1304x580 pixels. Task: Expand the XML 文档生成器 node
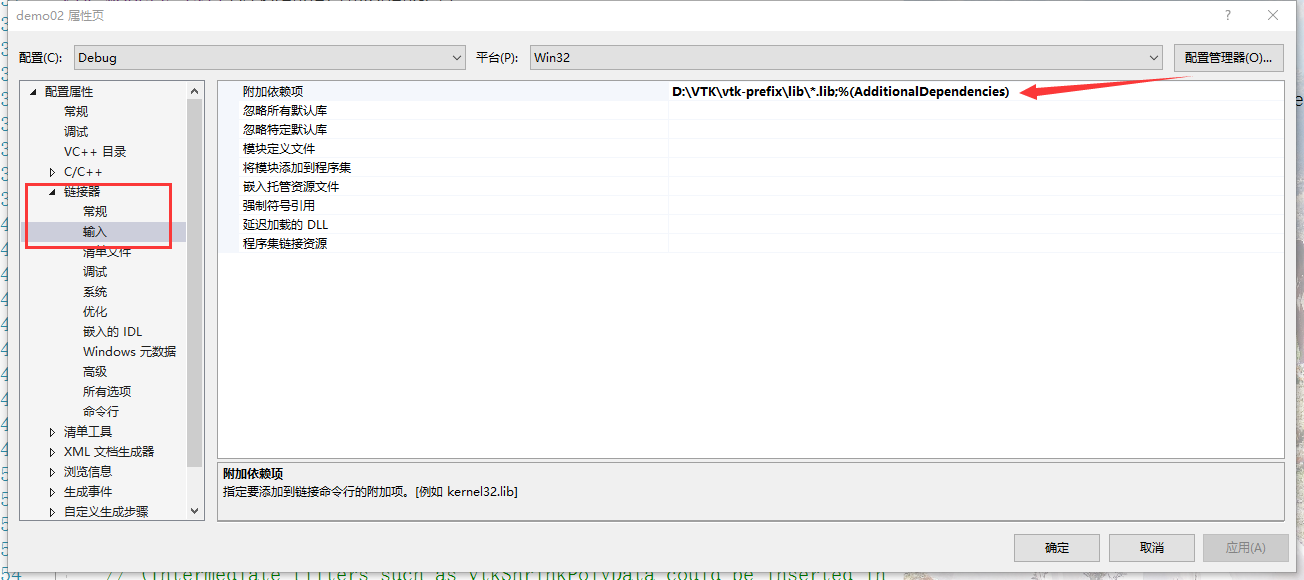click(51, 451)
